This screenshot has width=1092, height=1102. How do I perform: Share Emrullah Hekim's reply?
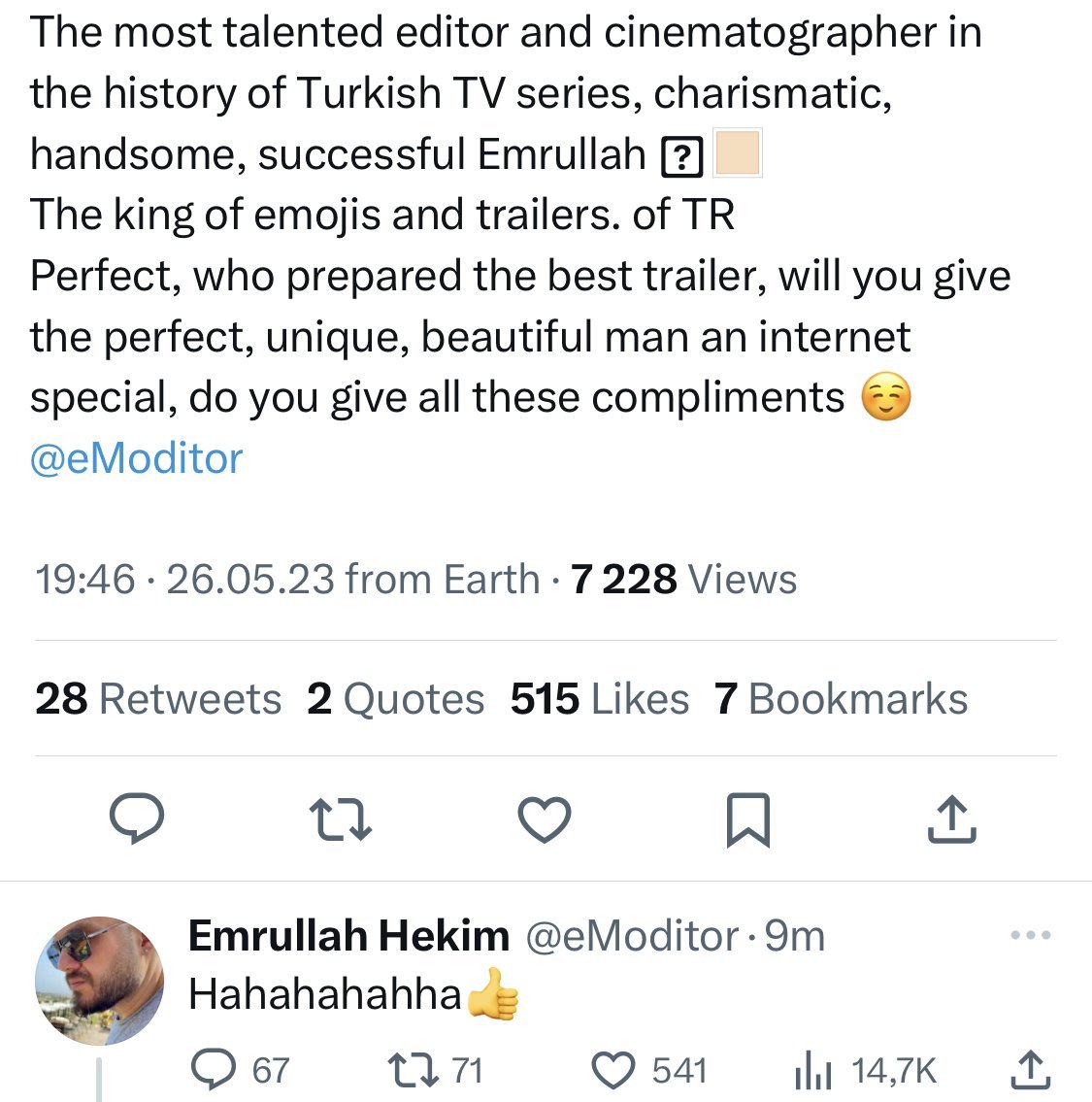click(x=1029, y=1070)
